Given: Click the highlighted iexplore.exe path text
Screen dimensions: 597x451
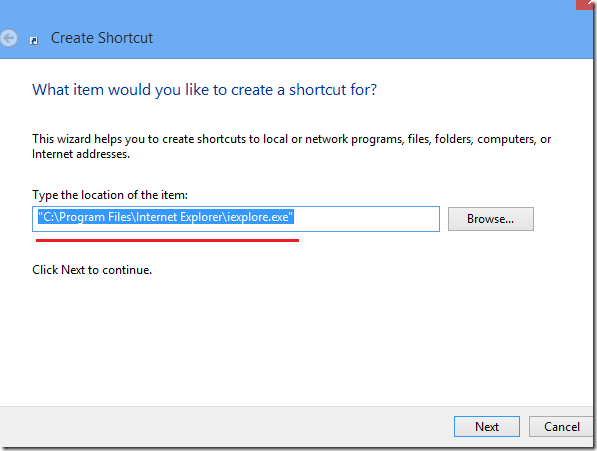Looking at the screenshot, I should tap(166, 217).
